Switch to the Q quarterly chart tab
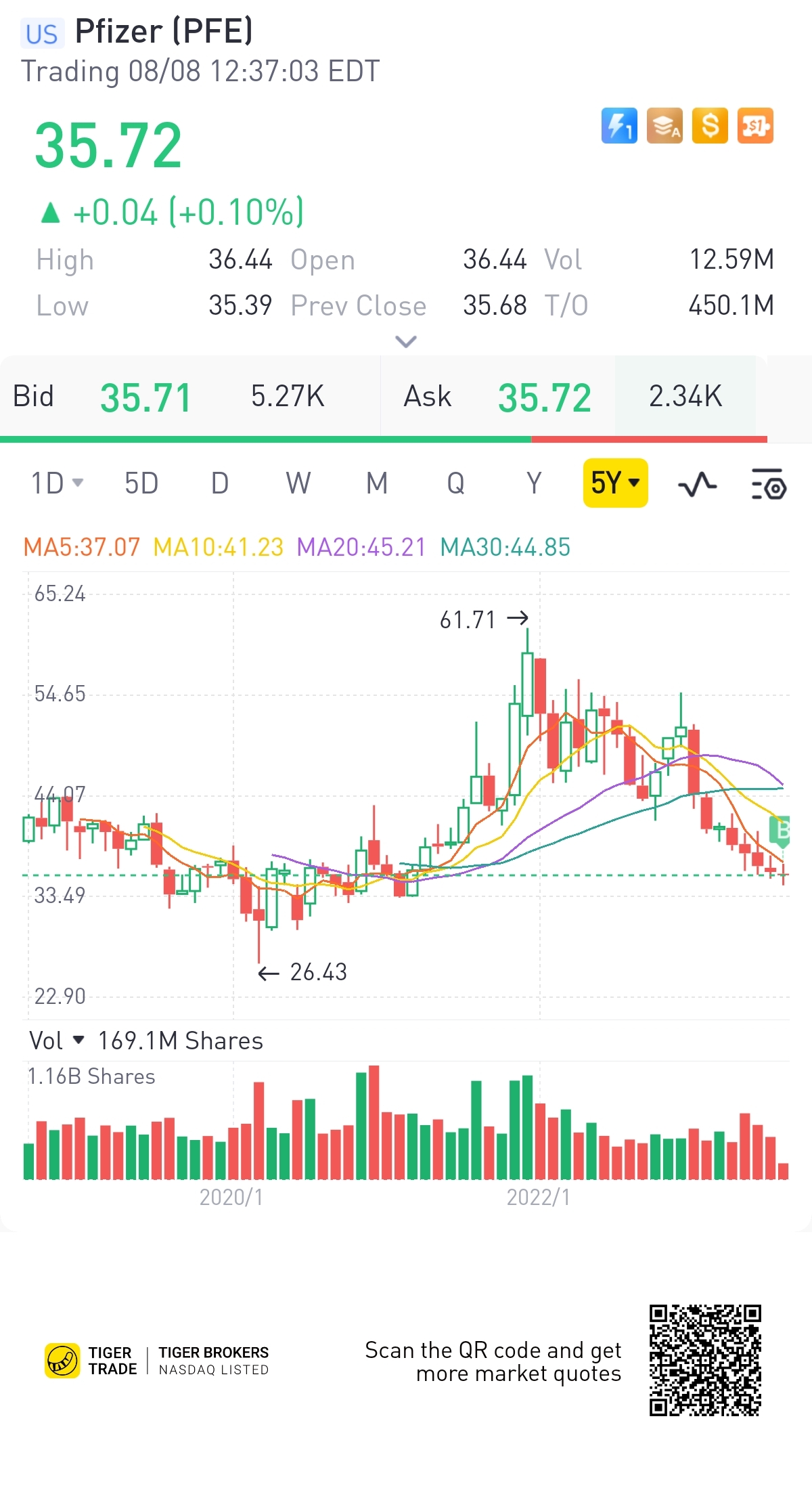812x1490 pixels. coord(455,483)
